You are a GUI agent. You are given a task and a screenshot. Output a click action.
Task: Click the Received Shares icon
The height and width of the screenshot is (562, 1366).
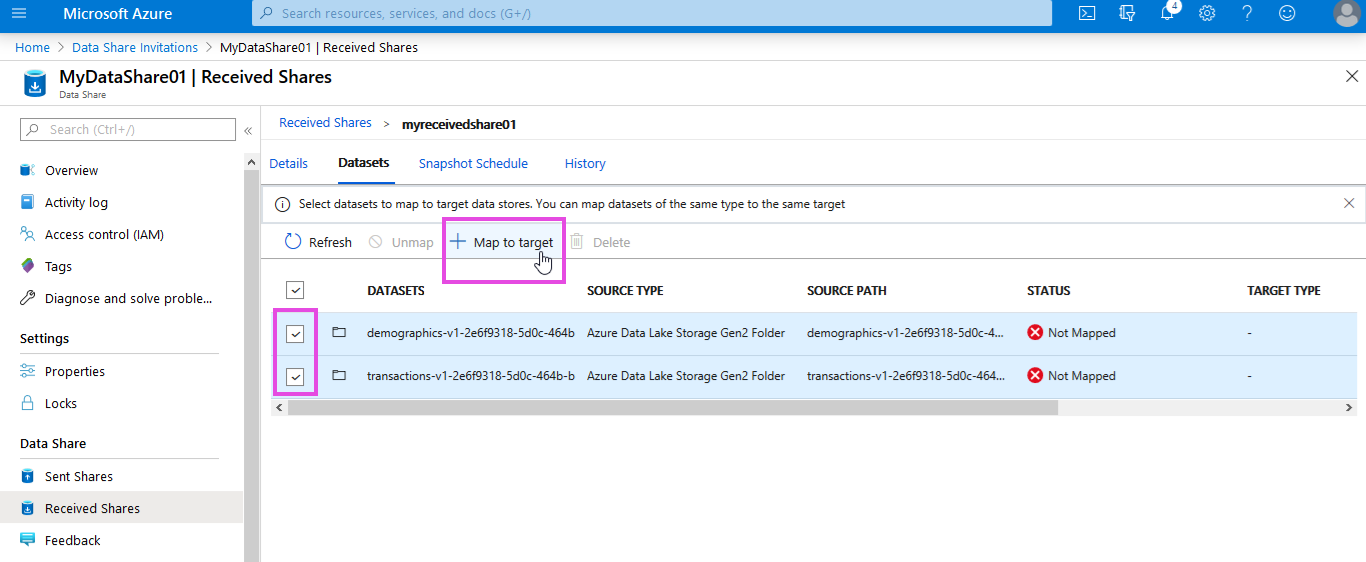click(28, 508)
